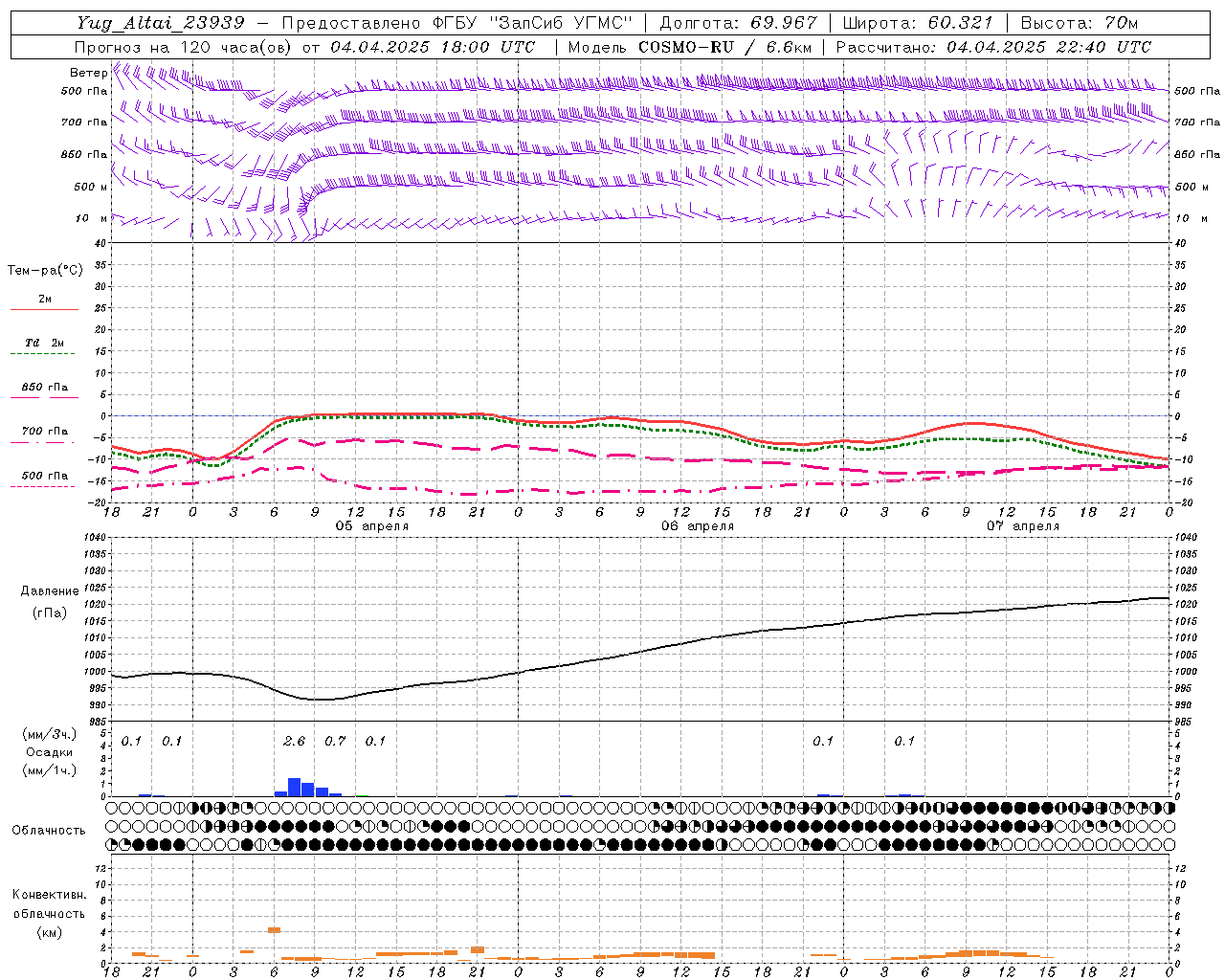Click the tallest blue precipitation bar
Viewport: 1225px width, 980px height.
pyautogui.click(x=295, y=787)
